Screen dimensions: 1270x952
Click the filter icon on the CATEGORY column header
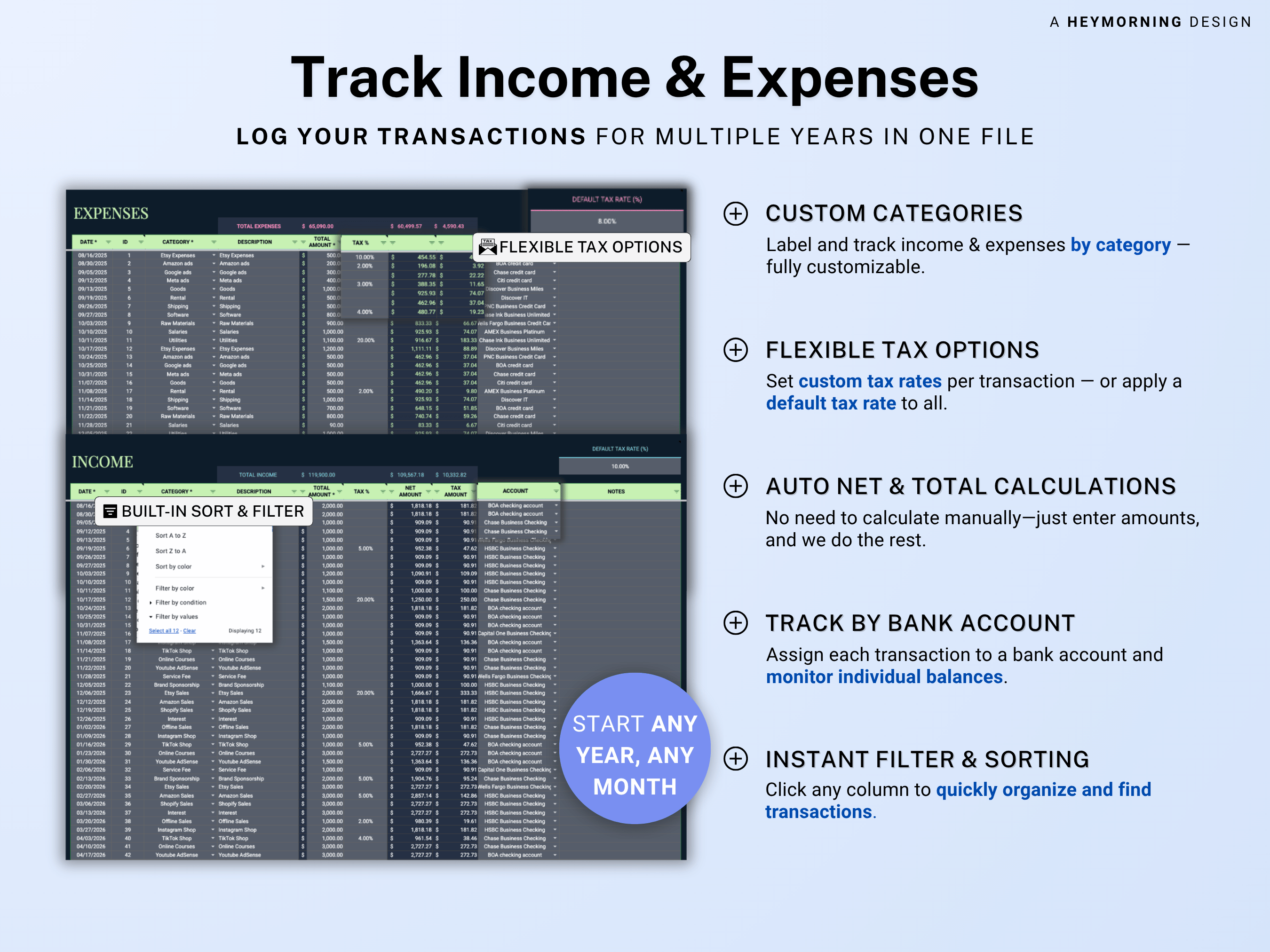(x=214, y=242)
